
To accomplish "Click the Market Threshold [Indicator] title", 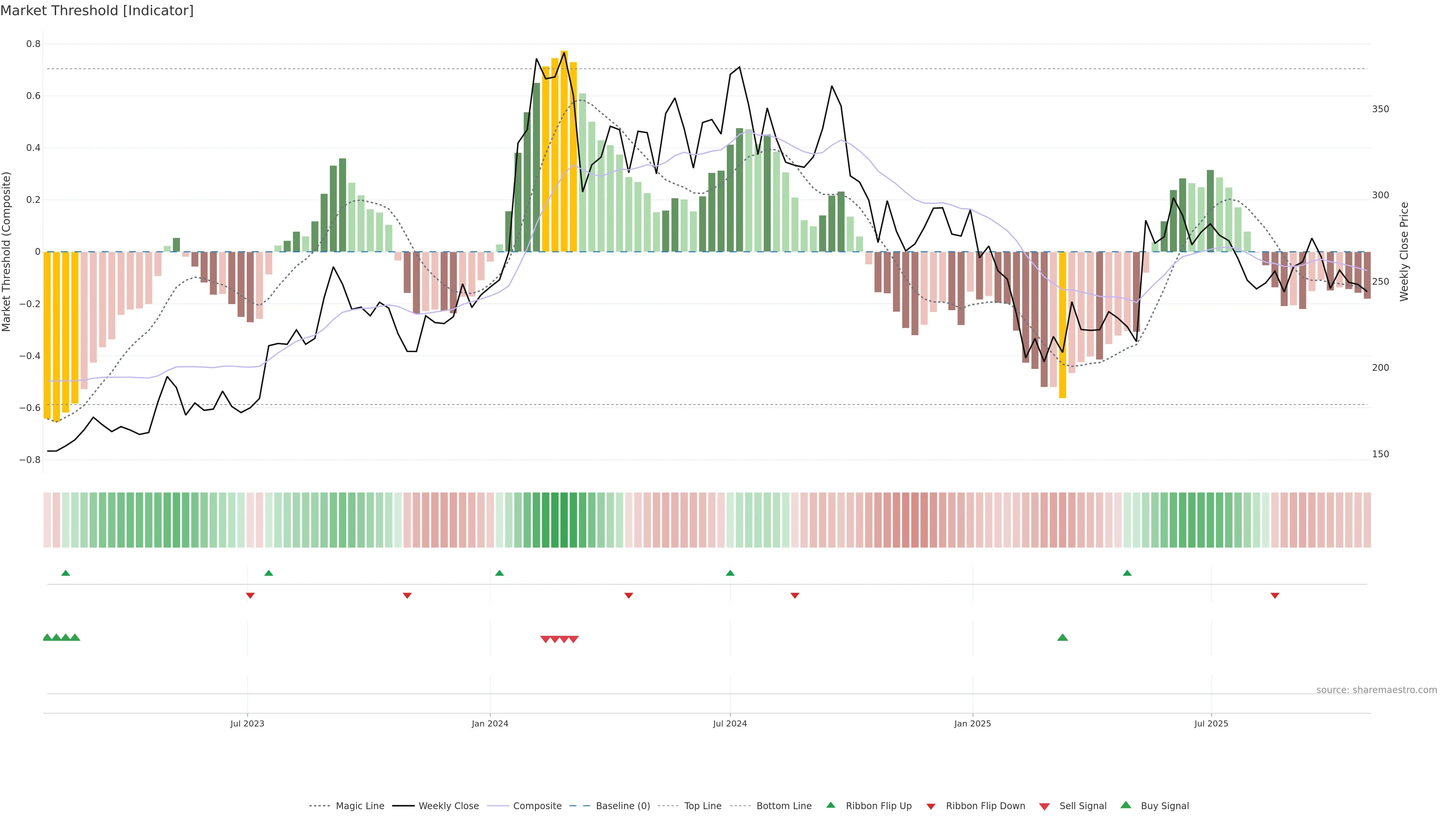I will click(97, 11).
